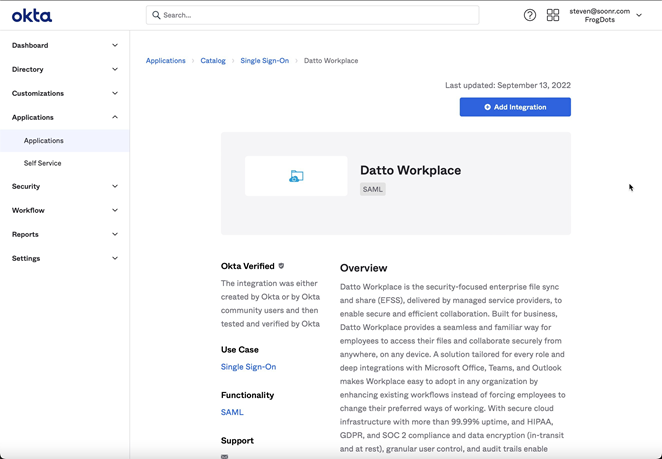Click the Okta Verified shield icon
This screenshot has height=459, width=662.
point(281,266)
